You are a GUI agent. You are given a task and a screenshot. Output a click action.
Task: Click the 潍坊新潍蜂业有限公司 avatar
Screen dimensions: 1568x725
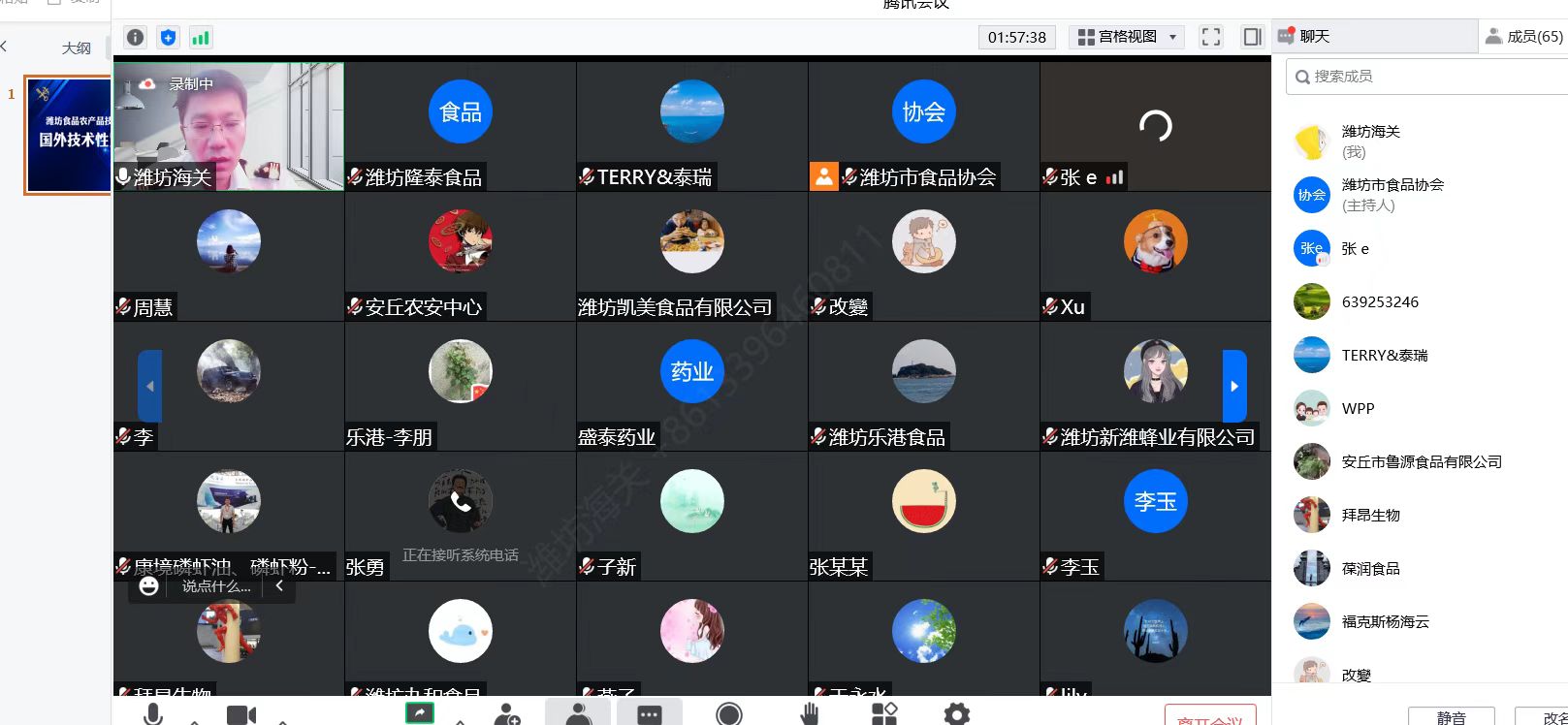tap(1155, 371)
